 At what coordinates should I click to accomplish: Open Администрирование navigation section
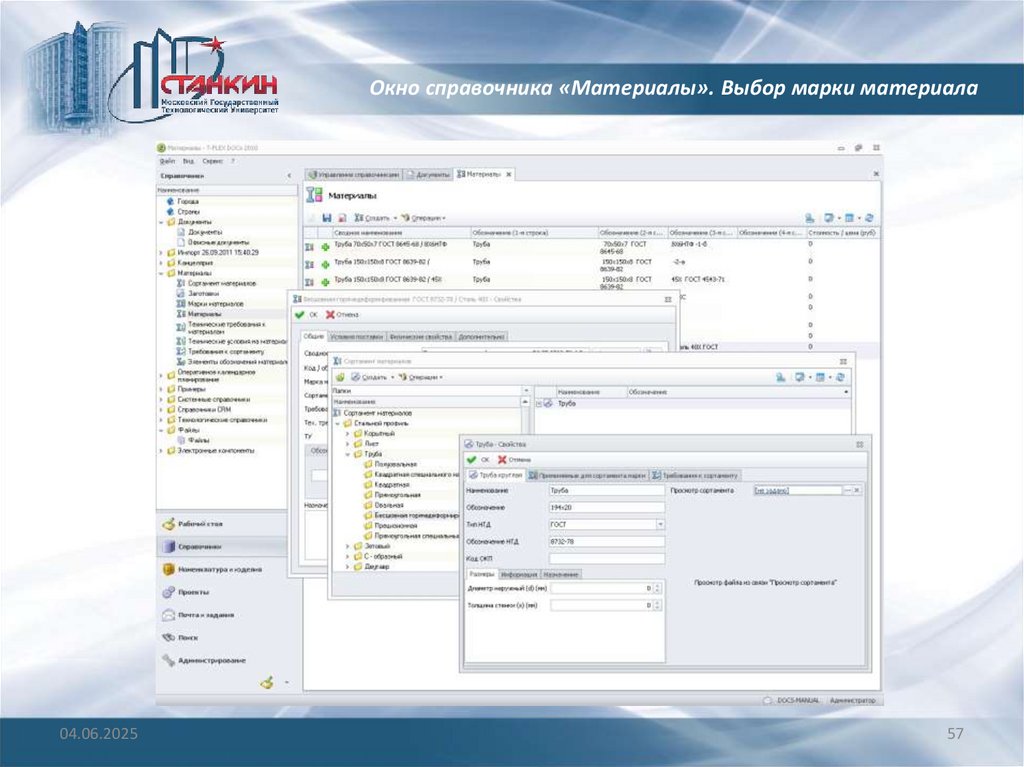(221, 661)
